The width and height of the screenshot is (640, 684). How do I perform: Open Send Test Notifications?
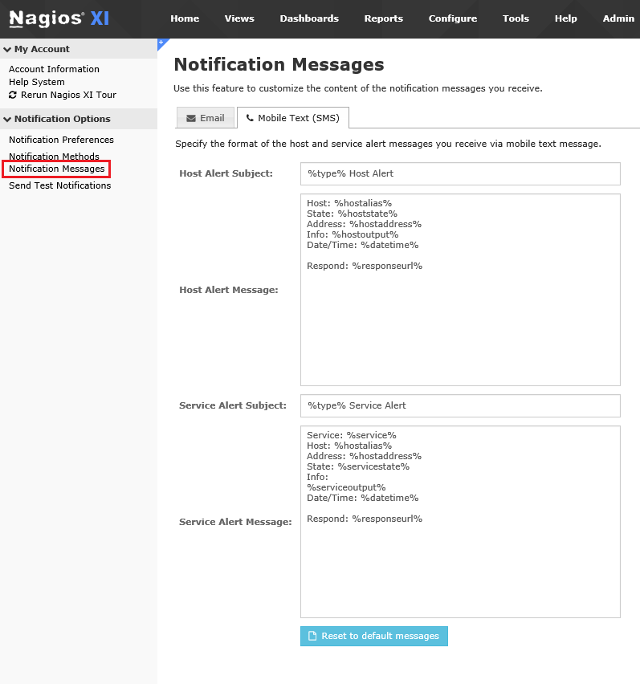coord(60,185)
